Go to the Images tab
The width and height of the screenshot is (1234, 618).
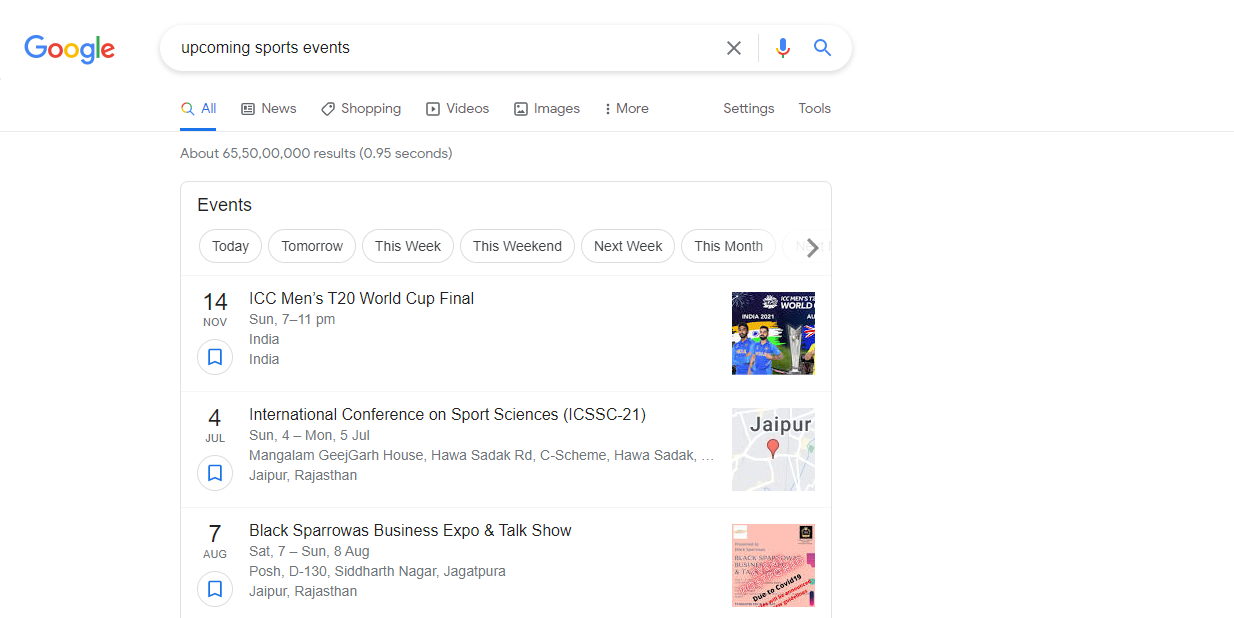tap(547, 108)
